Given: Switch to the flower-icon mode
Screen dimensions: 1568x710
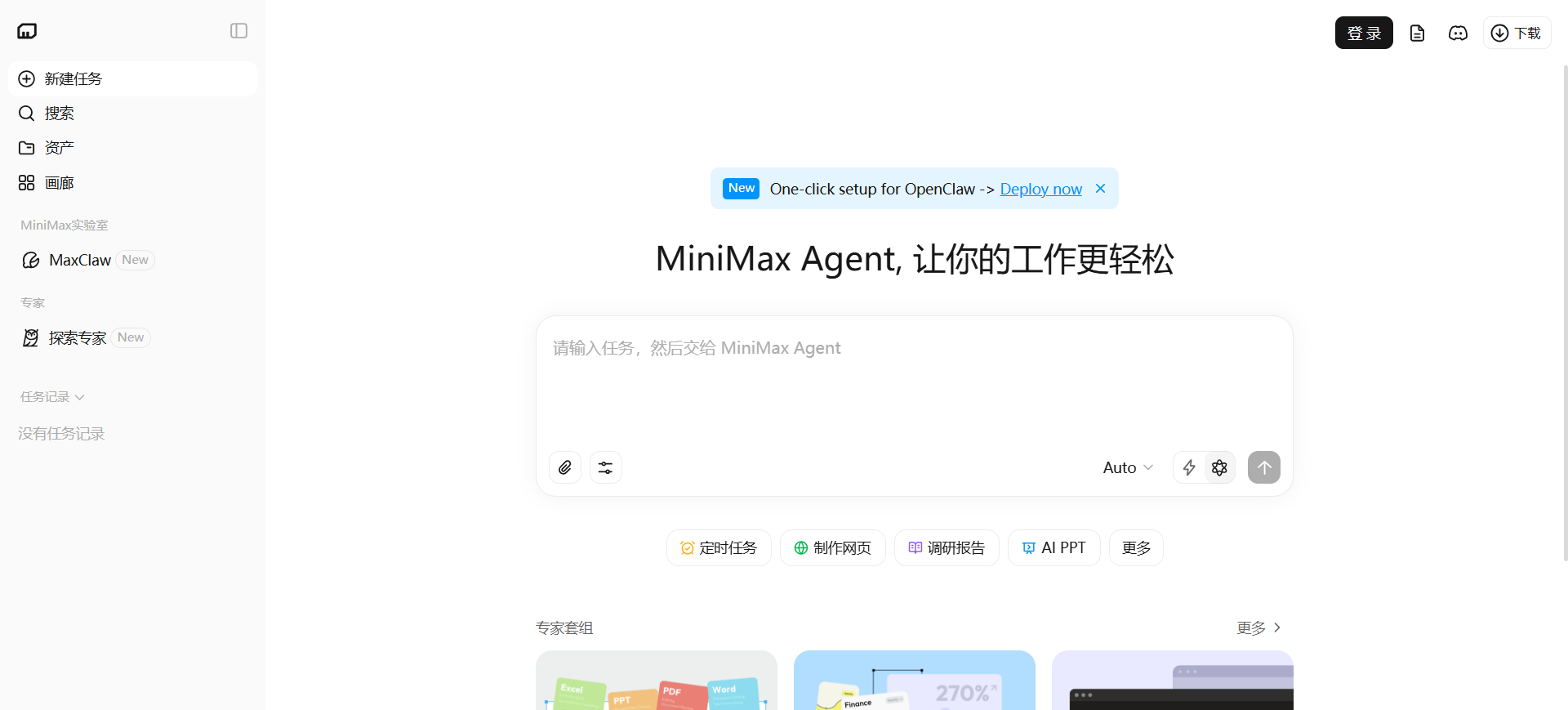Looking at the screenshot, I should pos(1219,467).
